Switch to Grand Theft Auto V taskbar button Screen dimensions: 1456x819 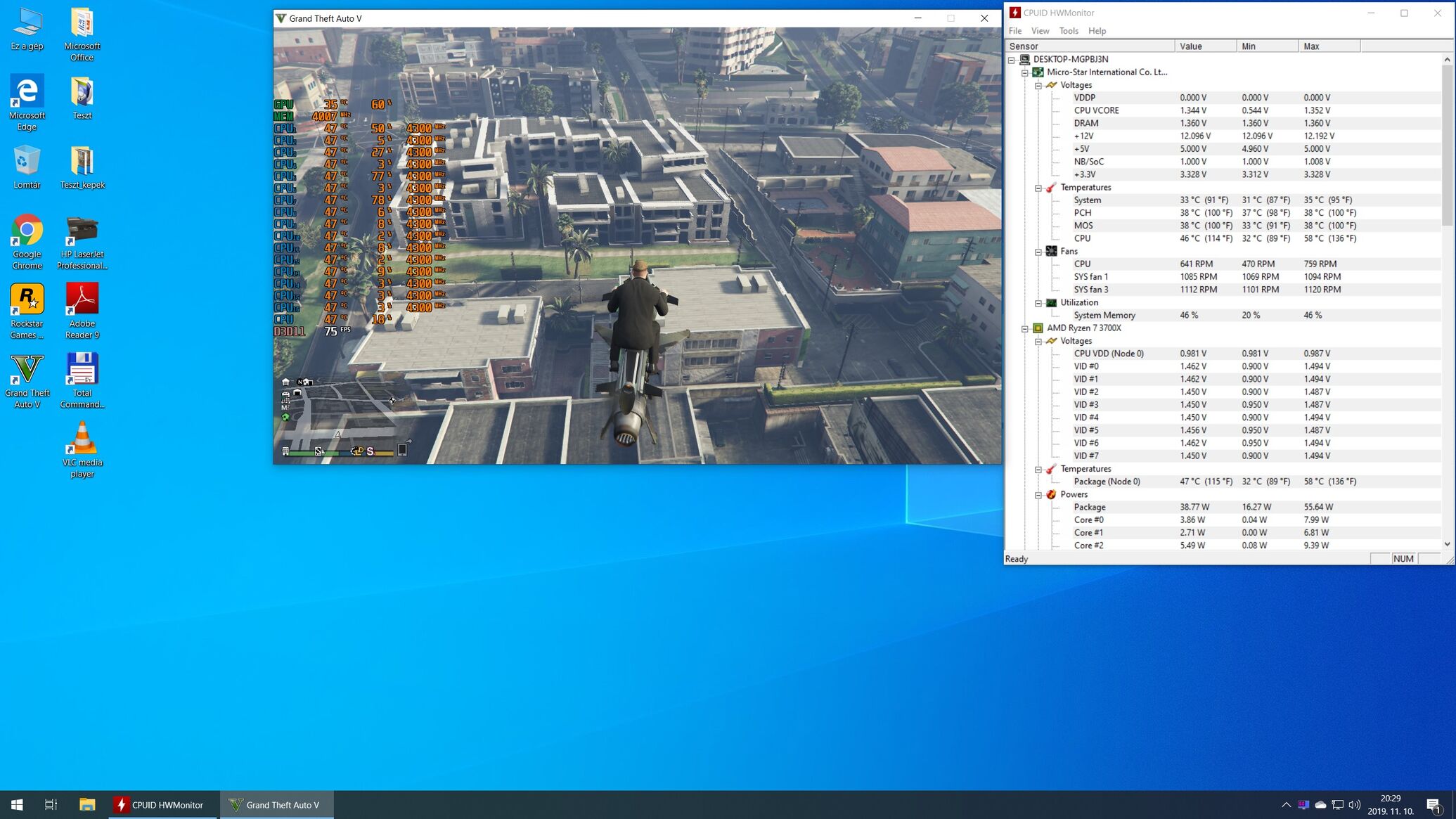(276, 804)
